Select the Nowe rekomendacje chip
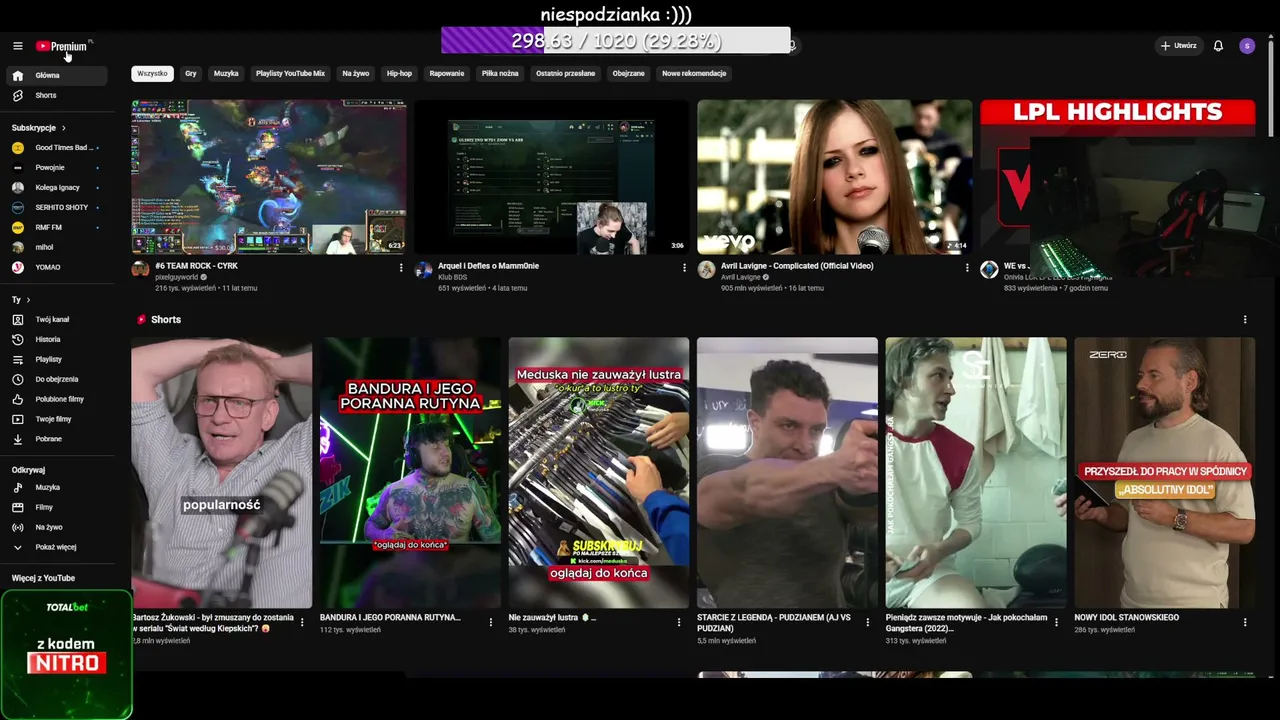Screen dimensions: 1280x720 coord(694,73)
